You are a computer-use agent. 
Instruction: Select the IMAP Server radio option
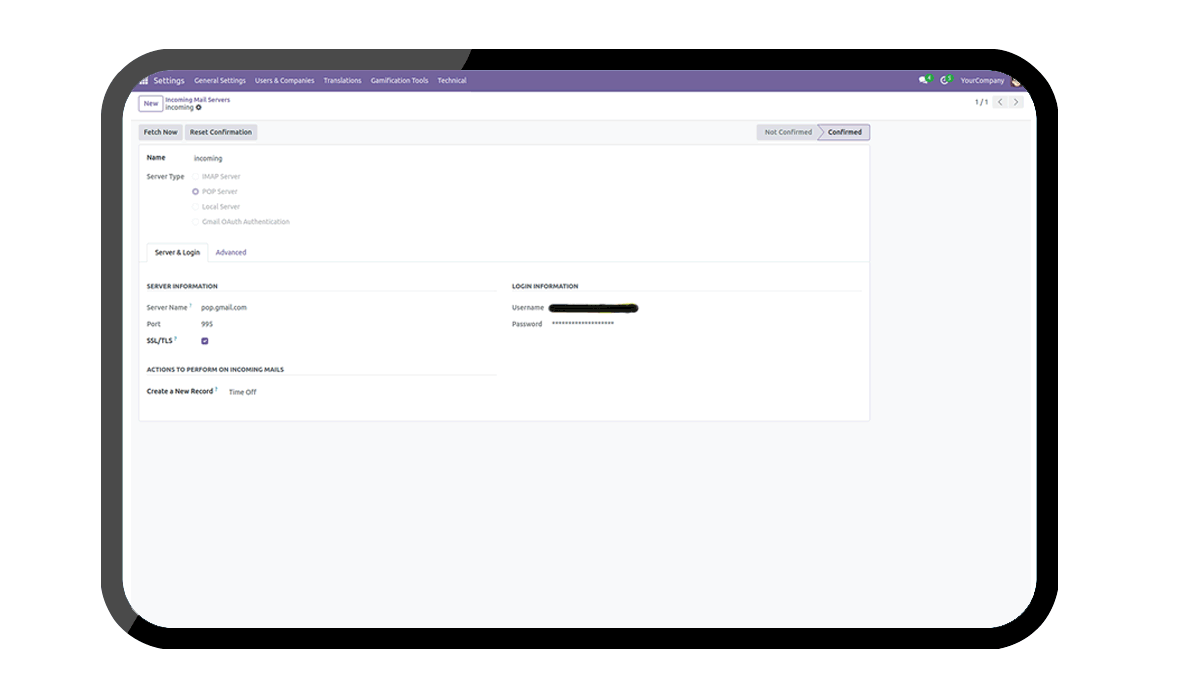196,177
